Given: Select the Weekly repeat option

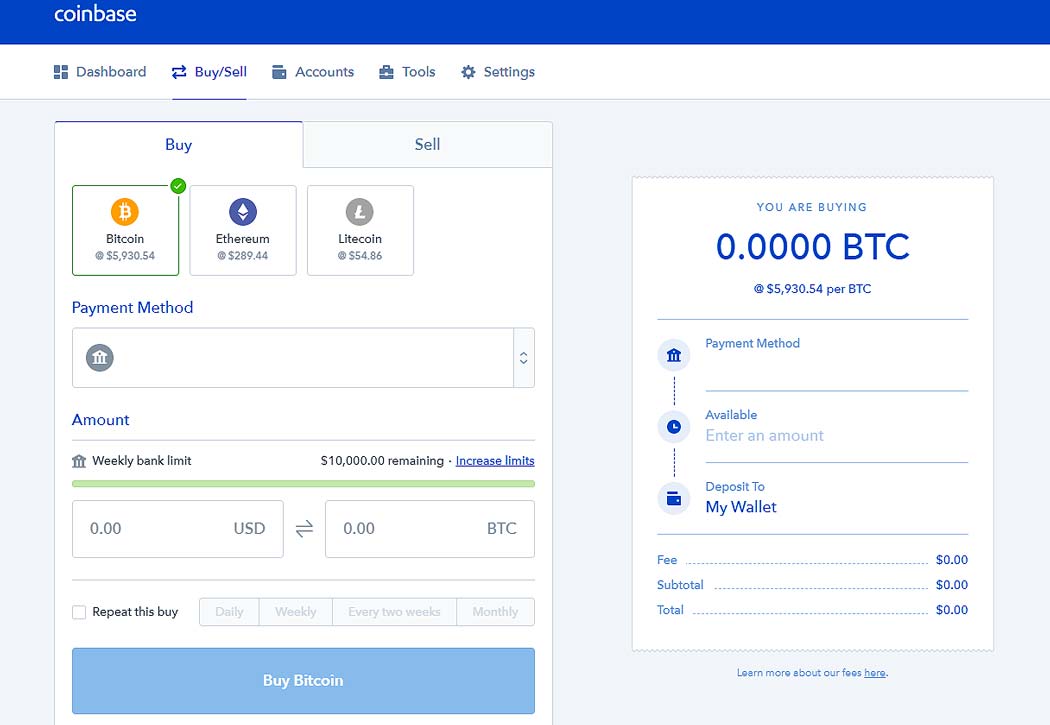Looking at the screenshot, I should coord(295,612).
